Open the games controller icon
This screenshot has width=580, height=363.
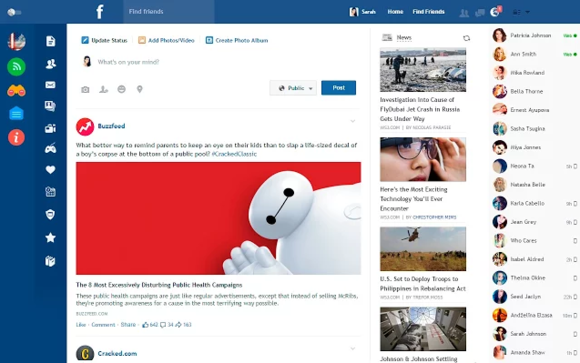tap(50, 148)
